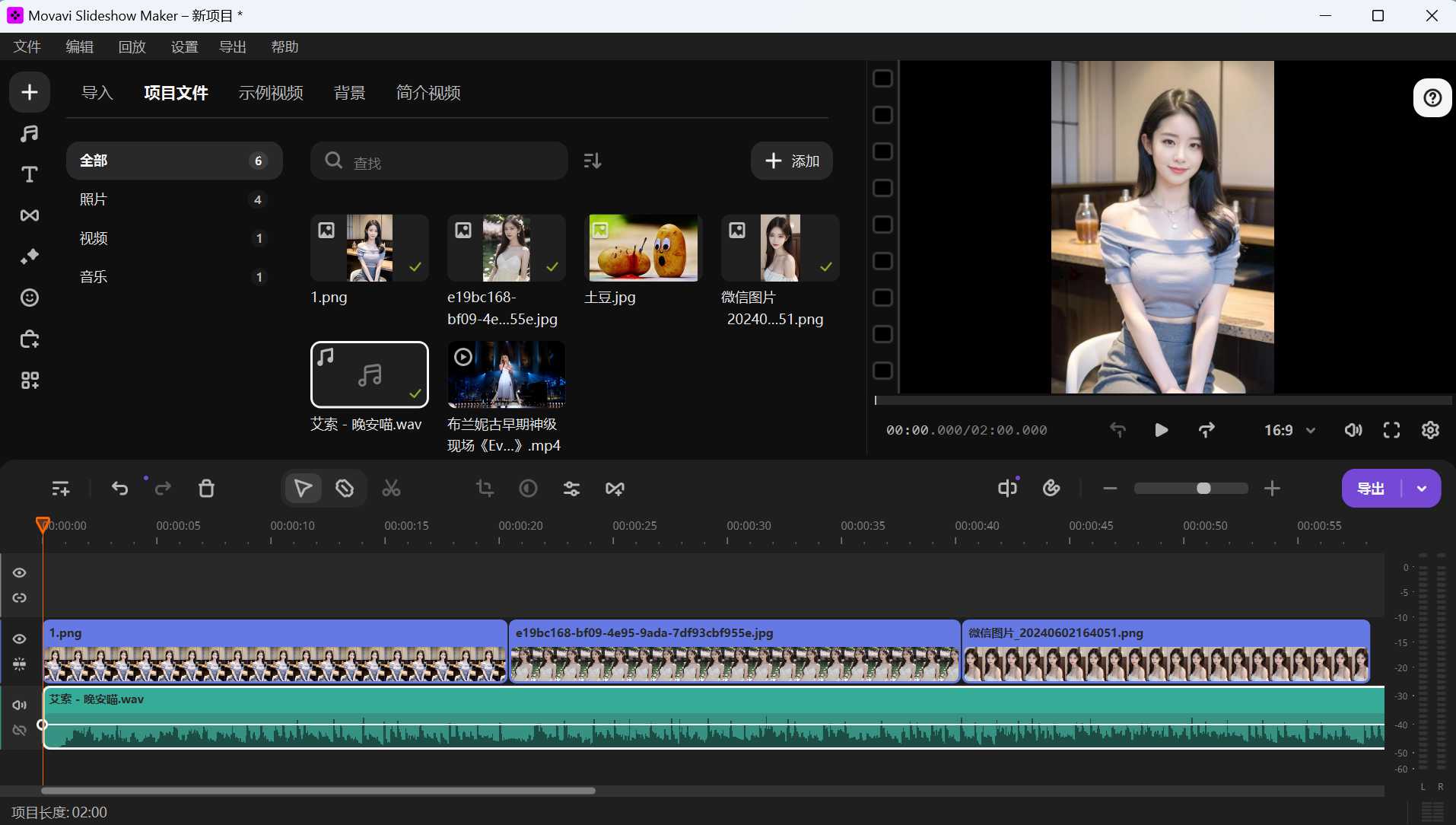The image size is (1456, 825).
Task: Mute the audio track 艾索 - 晚安喵
Action: coord(20,706)
